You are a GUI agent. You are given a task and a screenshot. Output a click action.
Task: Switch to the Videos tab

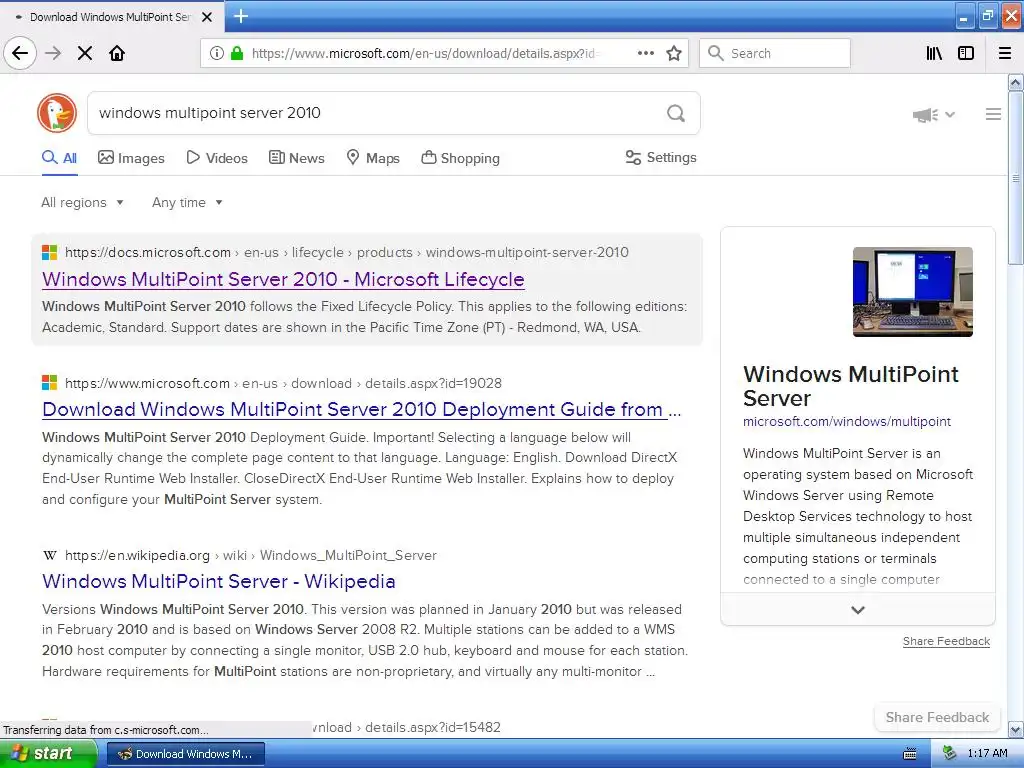[x=217, y=158]
